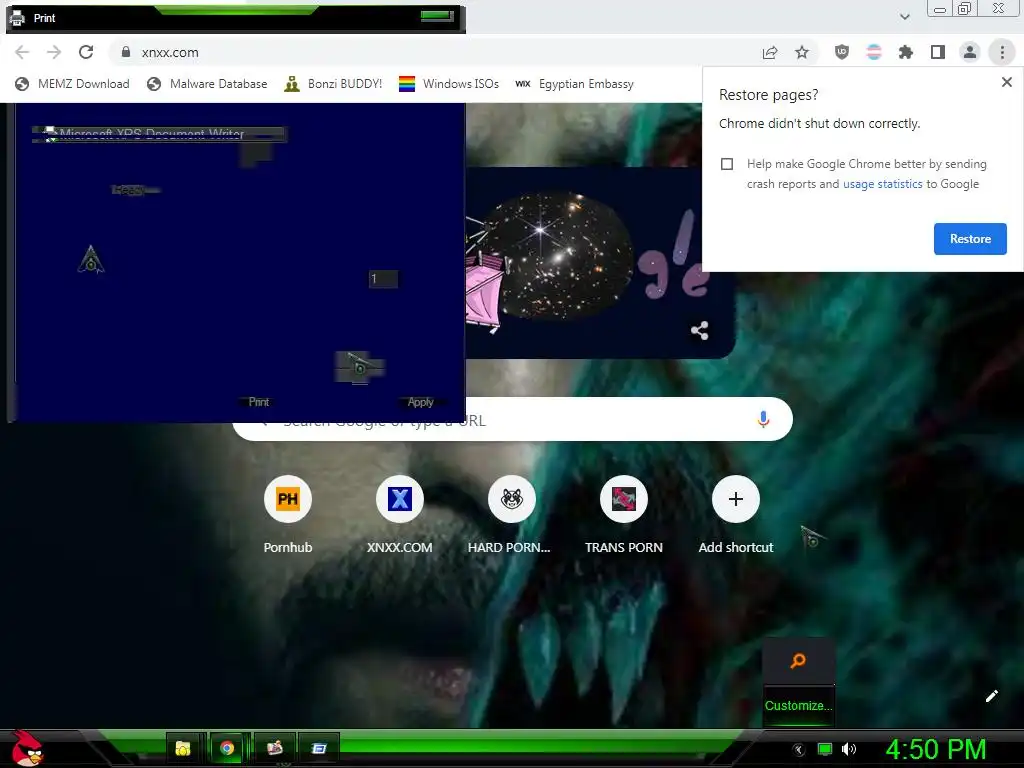
Task: Open the Egyptian Embassy bookmark
Action: coord(575,84)
